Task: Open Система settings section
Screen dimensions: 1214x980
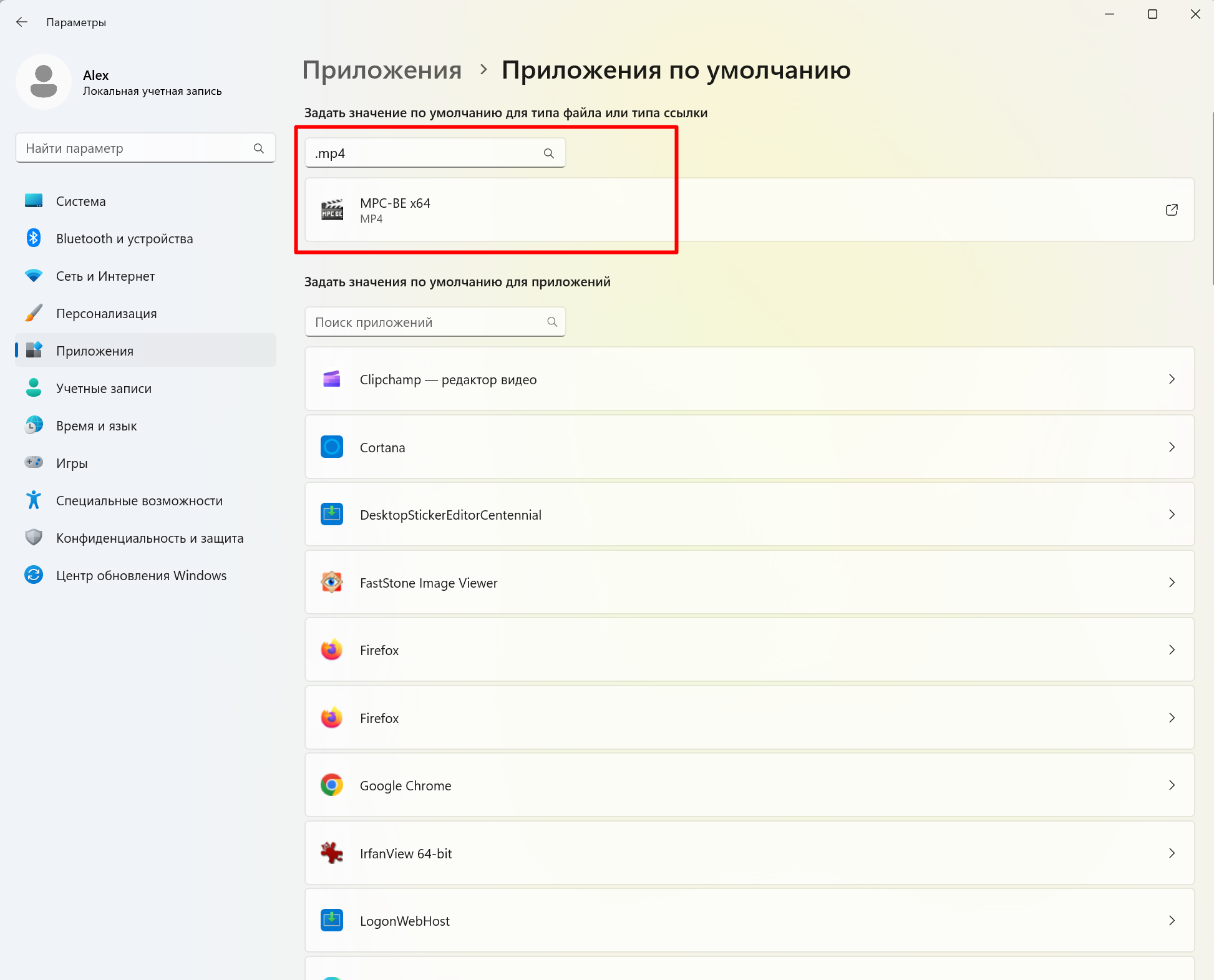Action: [81, 201]
